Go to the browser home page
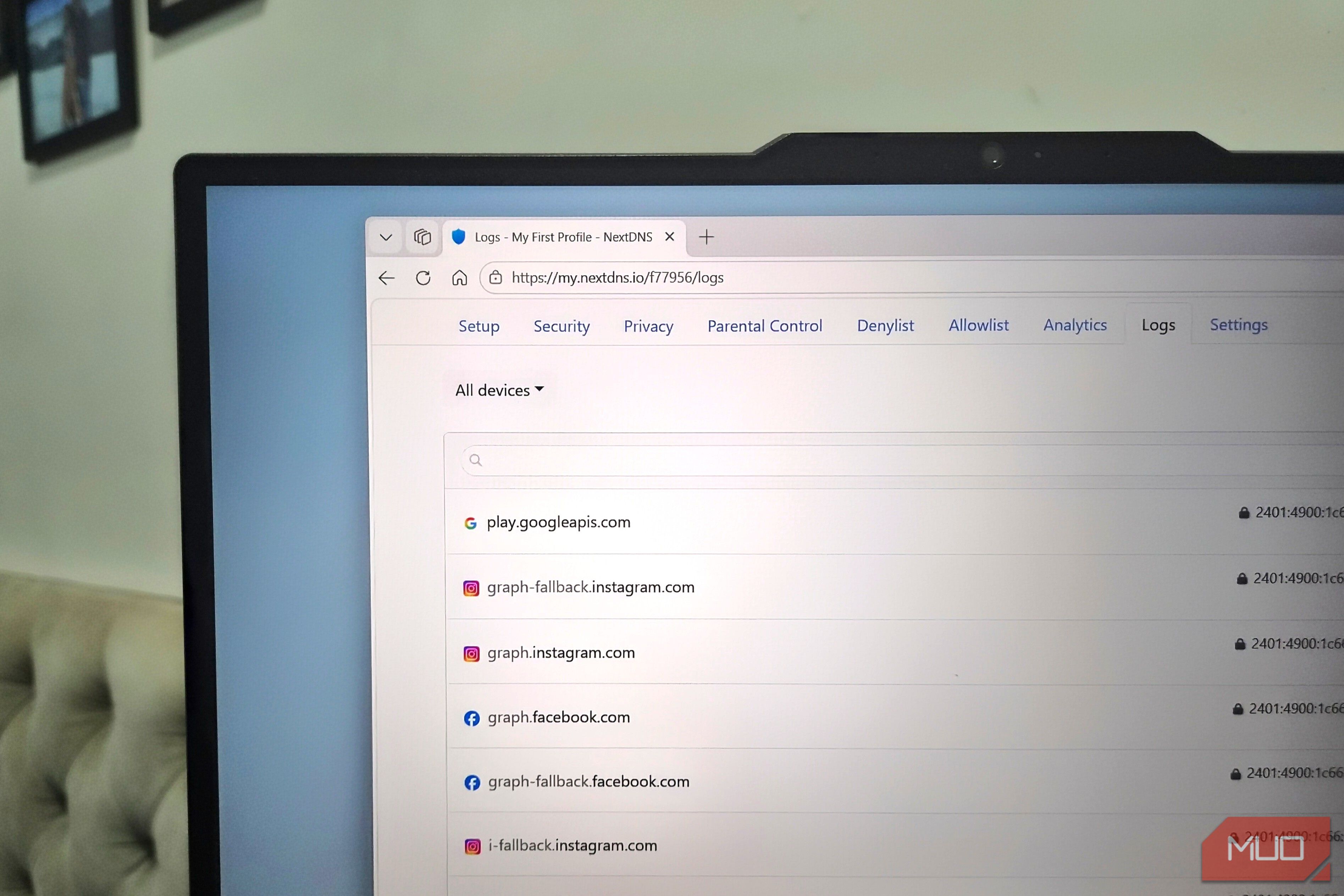This screenshot has width=1344, height=896. tap(459, 278)
